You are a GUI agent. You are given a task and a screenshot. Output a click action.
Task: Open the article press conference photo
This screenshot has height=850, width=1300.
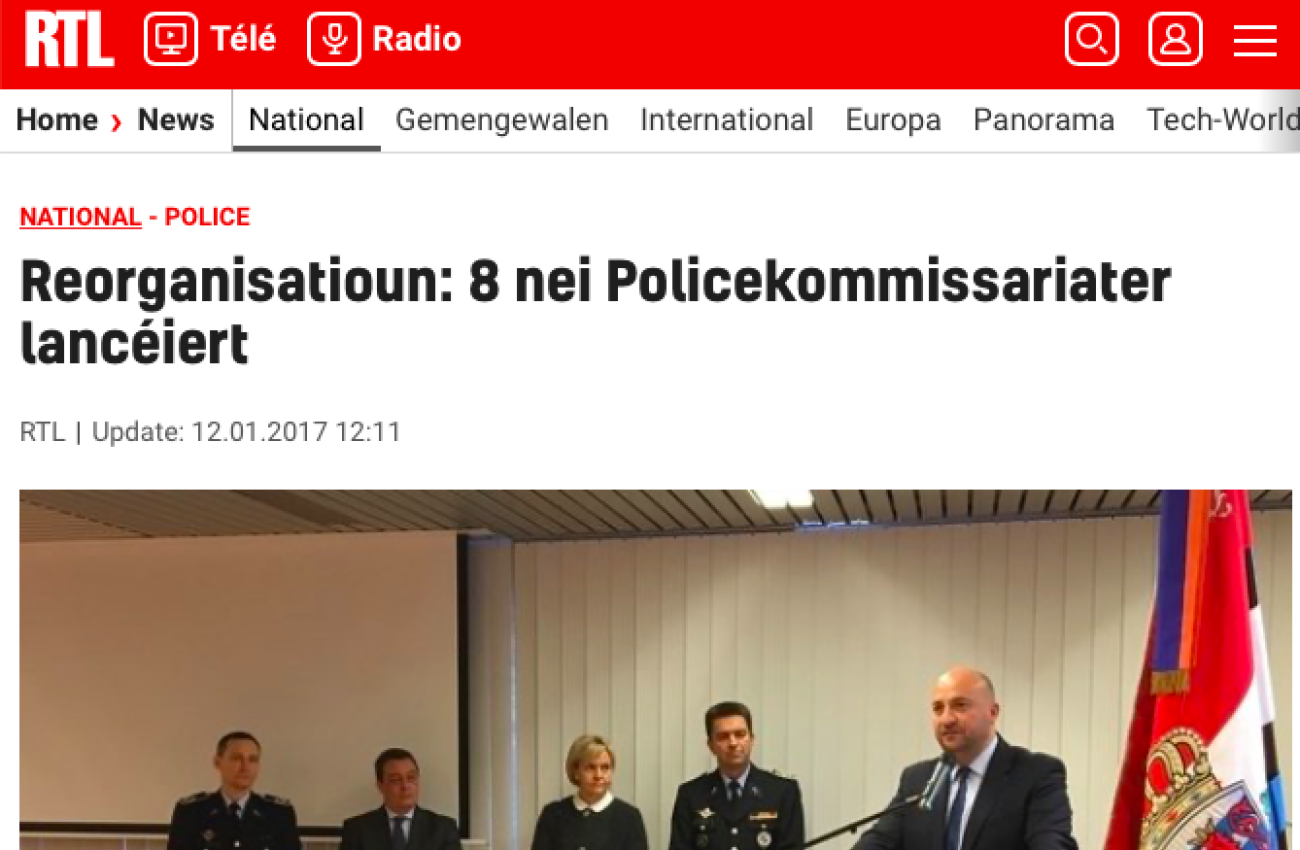click(x=656, y=670)
